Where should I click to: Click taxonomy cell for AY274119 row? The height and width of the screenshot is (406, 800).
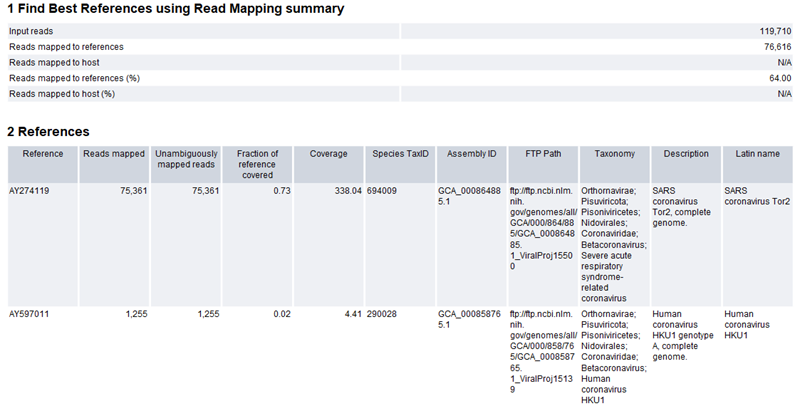[x=614, y=245]
